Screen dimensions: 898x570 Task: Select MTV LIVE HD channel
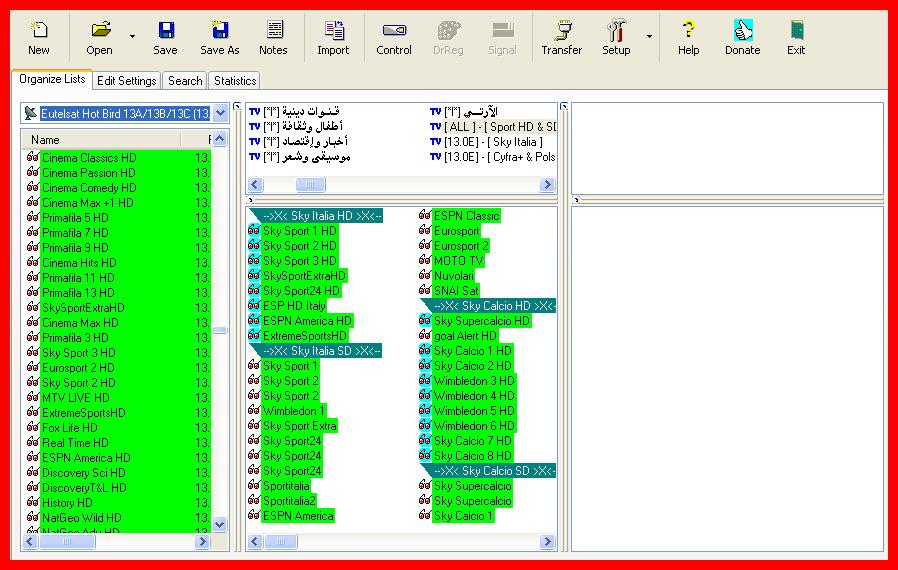pyautogui.click(x=75, y=398)
